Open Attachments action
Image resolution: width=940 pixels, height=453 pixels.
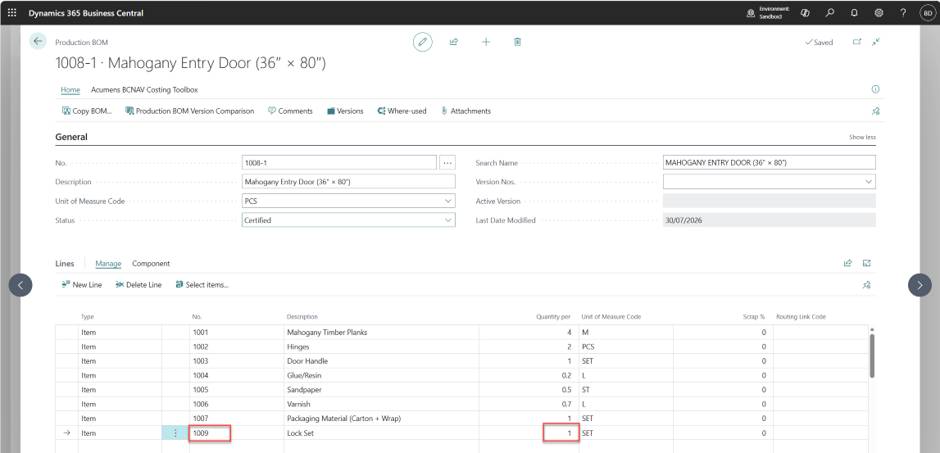click(x=466, y=111)
